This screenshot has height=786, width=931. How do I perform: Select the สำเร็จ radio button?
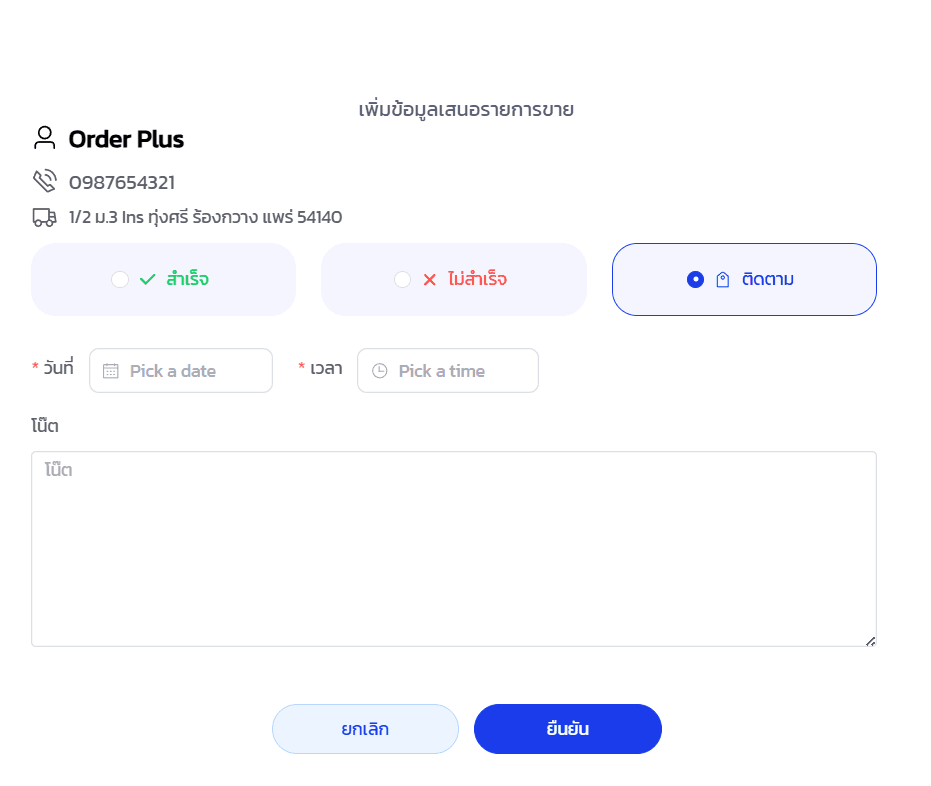(120, 280)
